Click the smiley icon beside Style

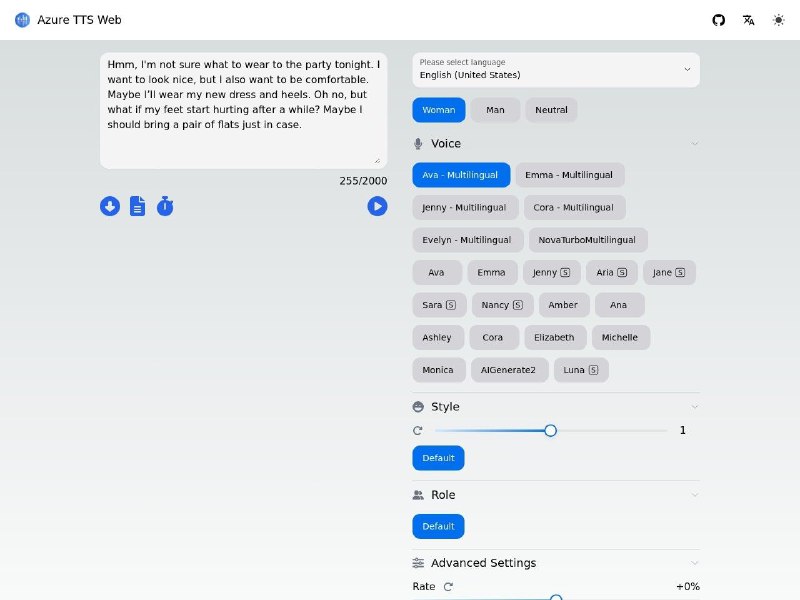pos(418,407)
